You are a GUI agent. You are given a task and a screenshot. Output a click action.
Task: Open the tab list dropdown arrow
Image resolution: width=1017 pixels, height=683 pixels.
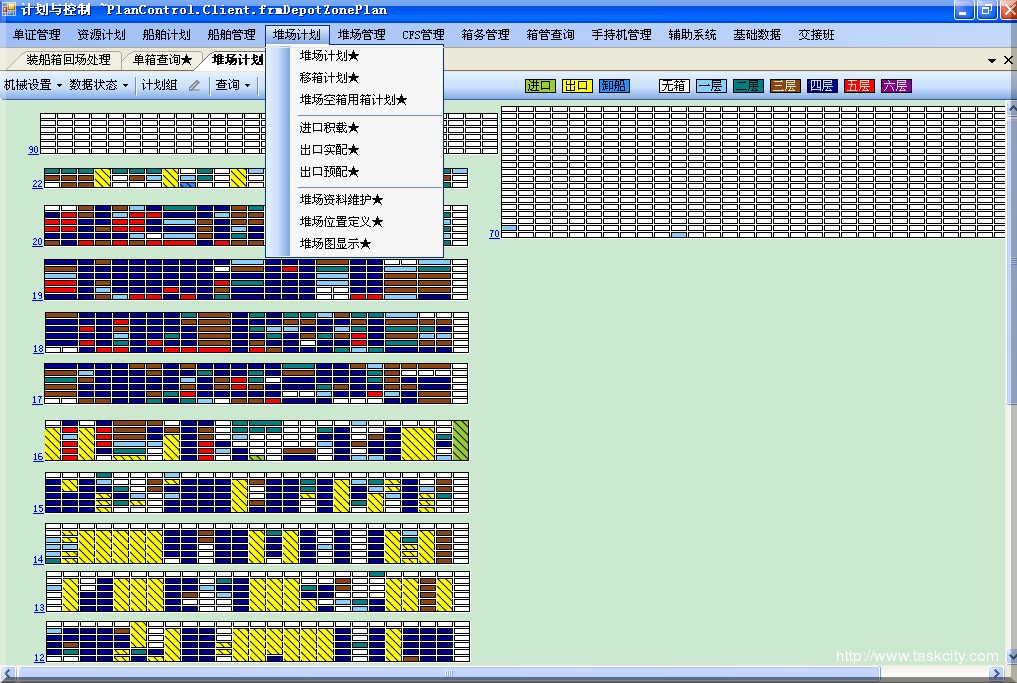coord(992,61)
